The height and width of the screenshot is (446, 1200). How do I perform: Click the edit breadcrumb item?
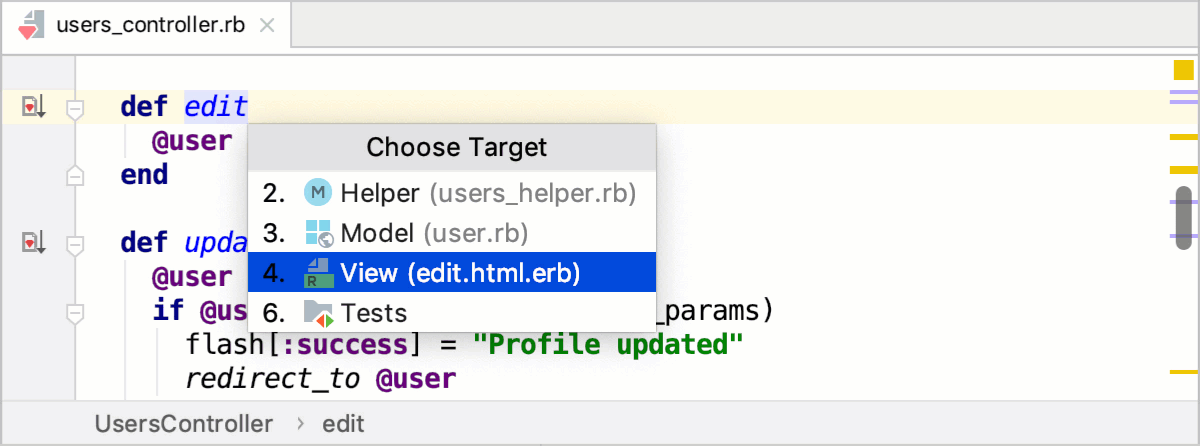[343, 424]
